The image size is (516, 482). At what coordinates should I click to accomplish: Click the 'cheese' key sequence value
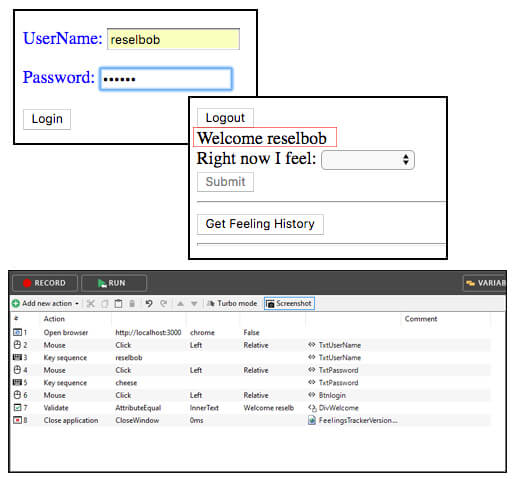coord(126,383)
